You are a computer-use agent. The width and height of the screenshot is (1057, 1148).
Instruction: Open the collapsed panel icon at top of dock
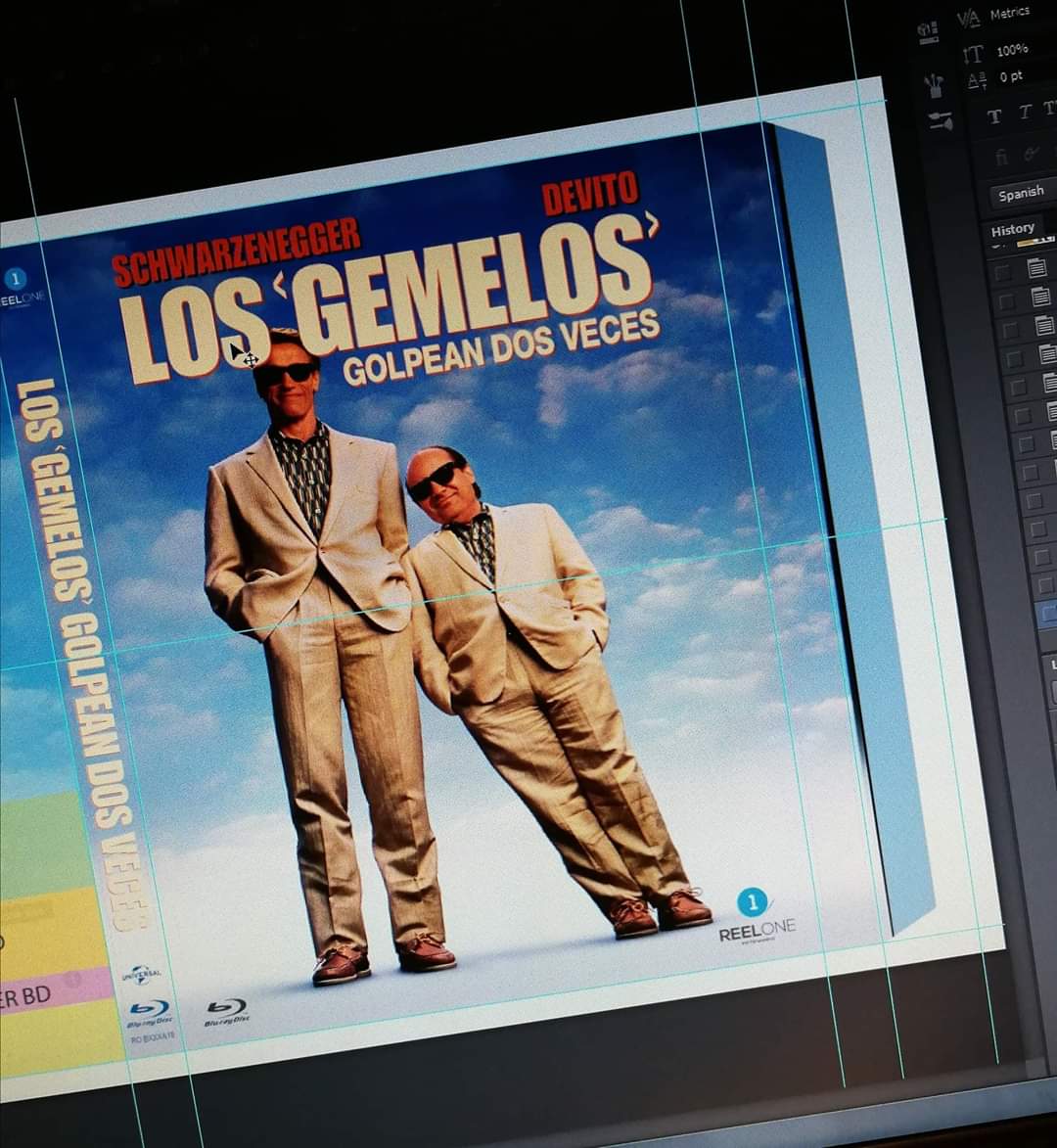[x=928, y=33]
